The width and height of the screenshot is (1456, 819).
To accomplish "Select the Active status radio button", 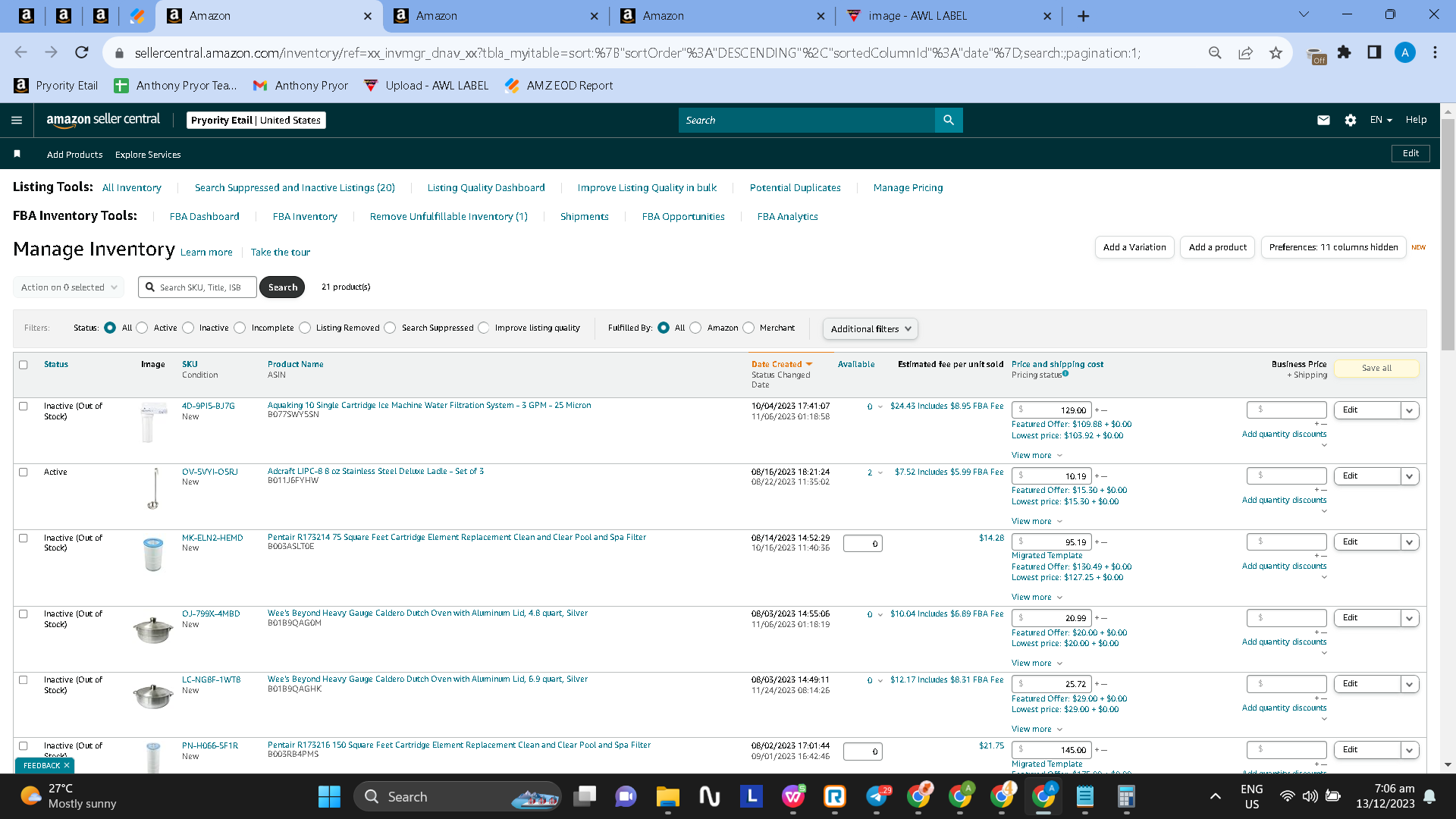I will click(x=142, y=328).
